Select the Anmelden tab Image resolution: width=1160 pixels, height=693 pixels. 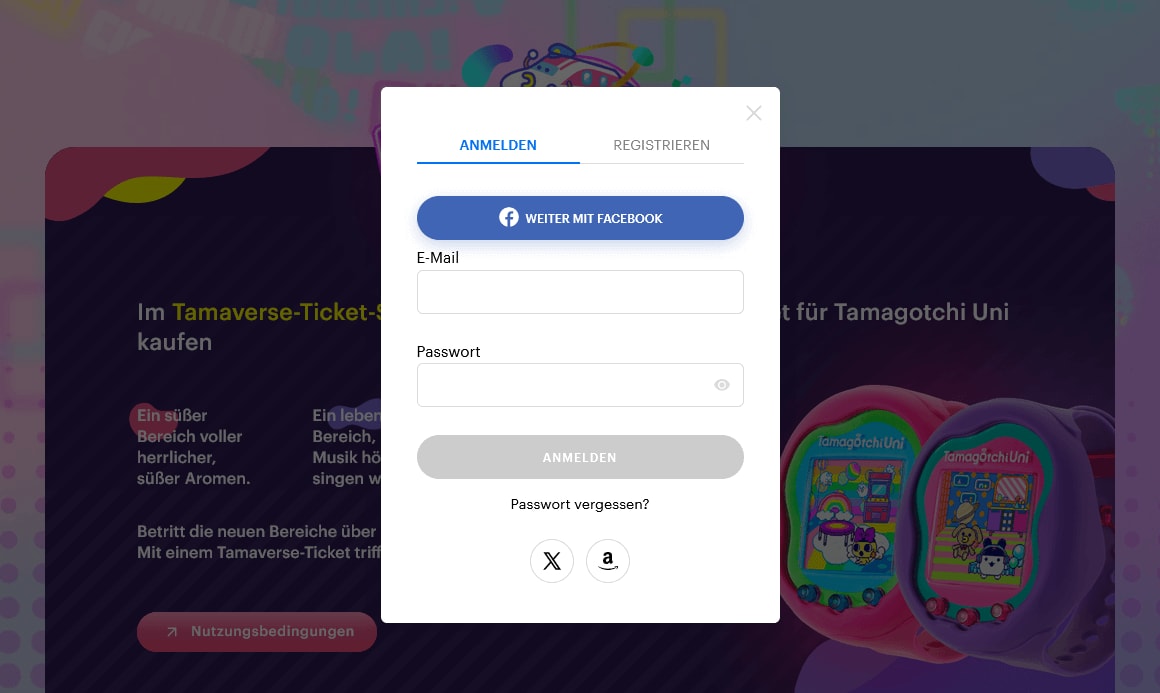tap(498, 145)
